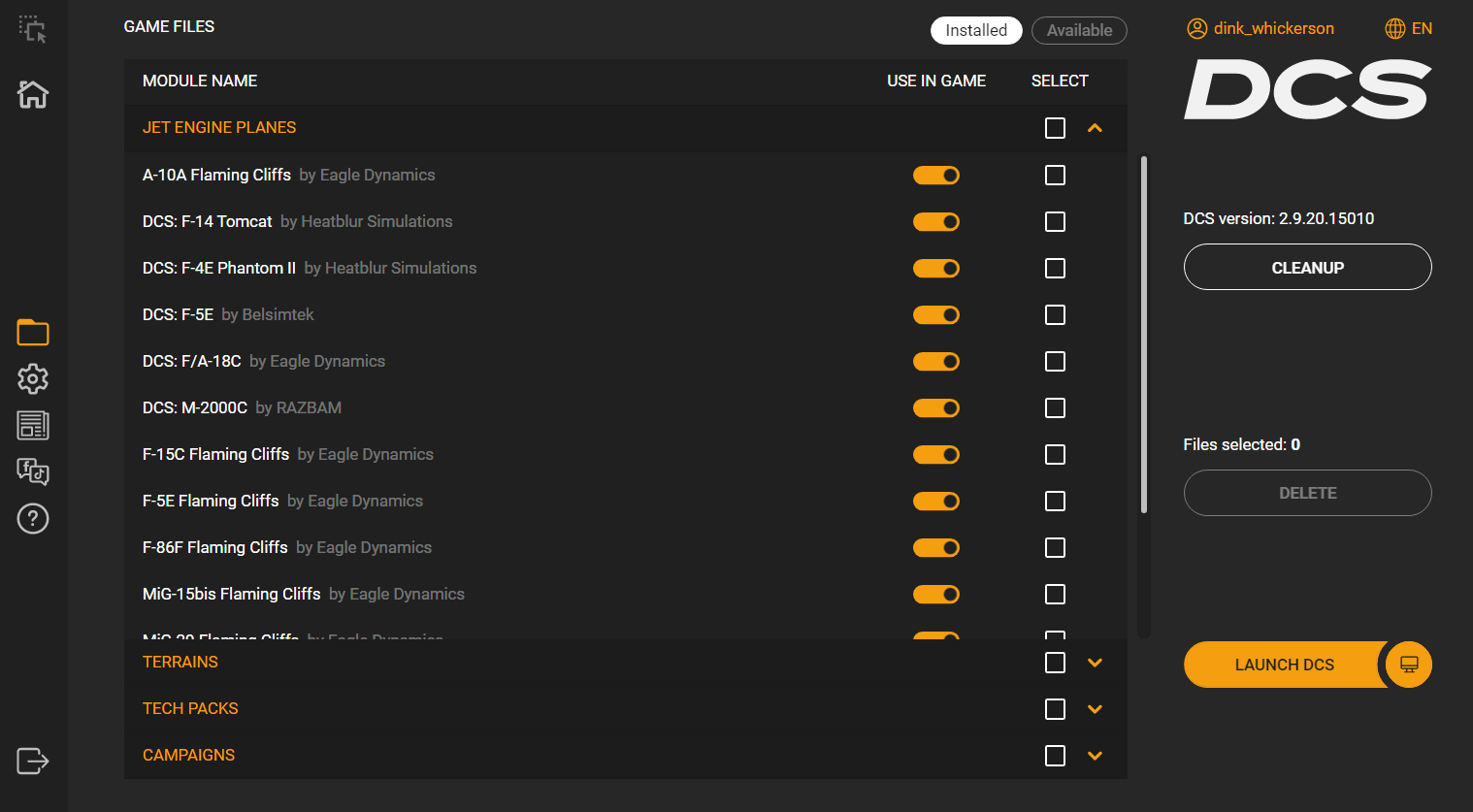Viewport: 1473px width, 812px height.
Task: Select the Campaigns category checkbox
Action: pyautogui.click(x=1055, y=755)
